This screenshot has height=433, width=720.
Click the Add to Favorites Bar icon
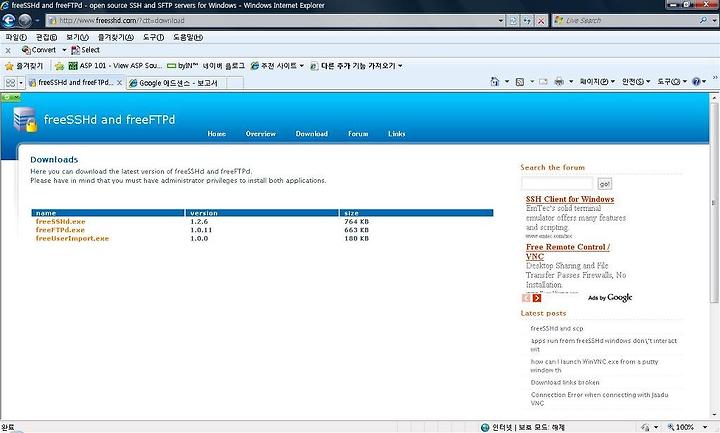tap(59, 66)
